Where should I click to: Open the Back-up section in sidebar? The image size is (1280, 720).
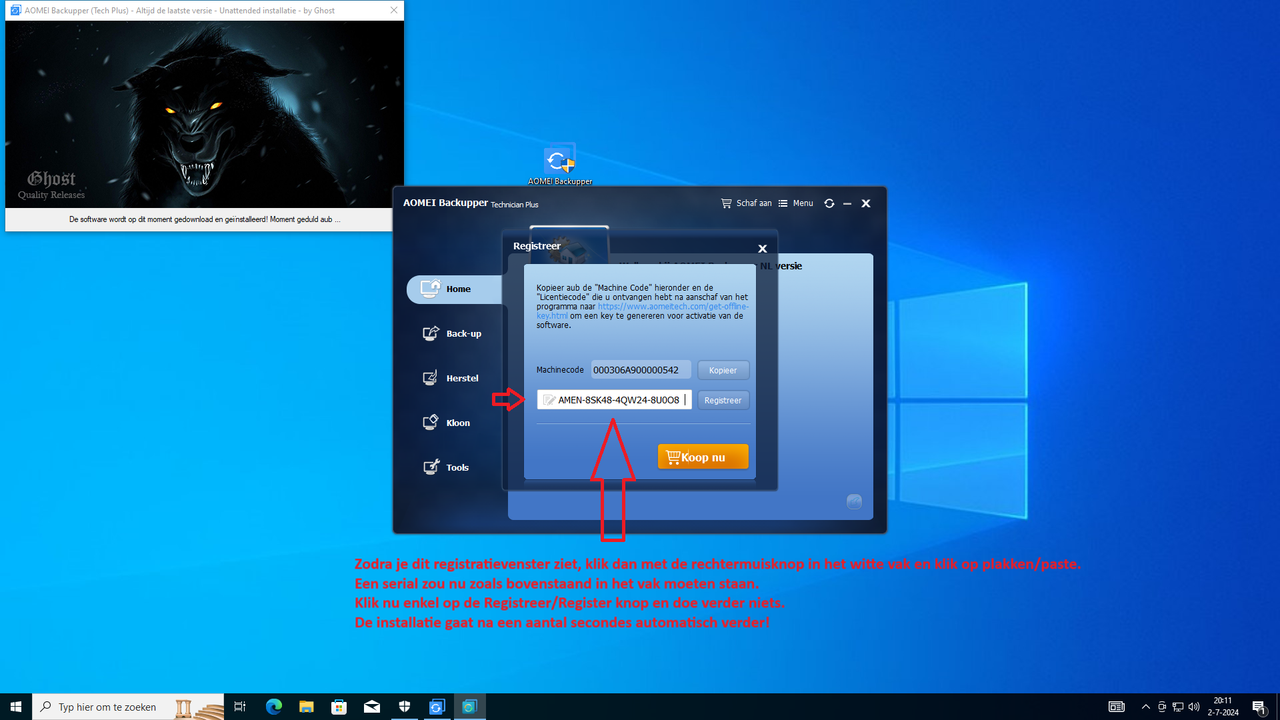[x=452, y=333]
